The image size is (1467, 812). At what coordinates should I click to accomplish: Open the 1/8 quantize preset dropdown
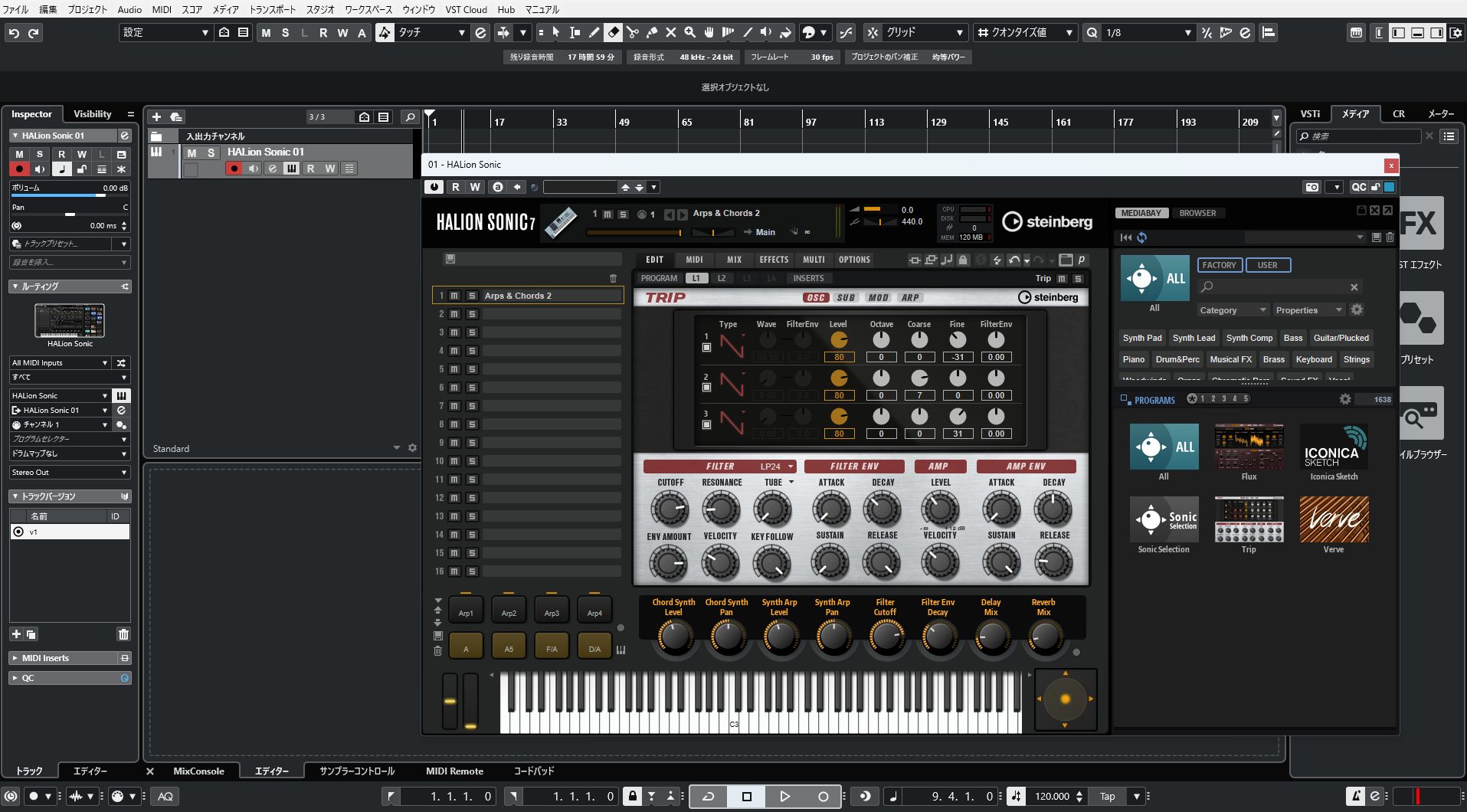[x=1148, y=32]
